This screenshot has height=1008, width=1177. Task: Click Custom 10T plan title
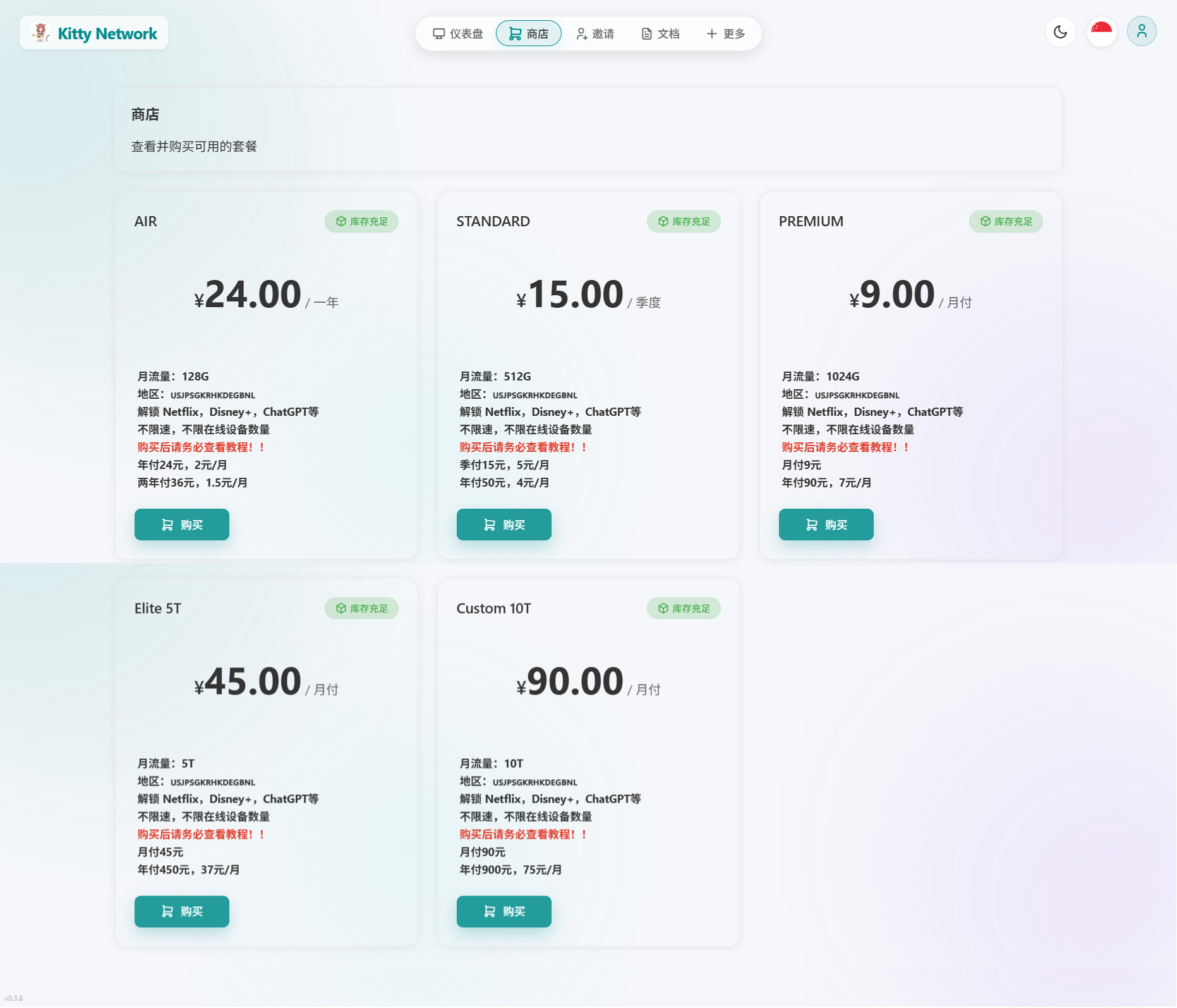click(x=494, y=609)
